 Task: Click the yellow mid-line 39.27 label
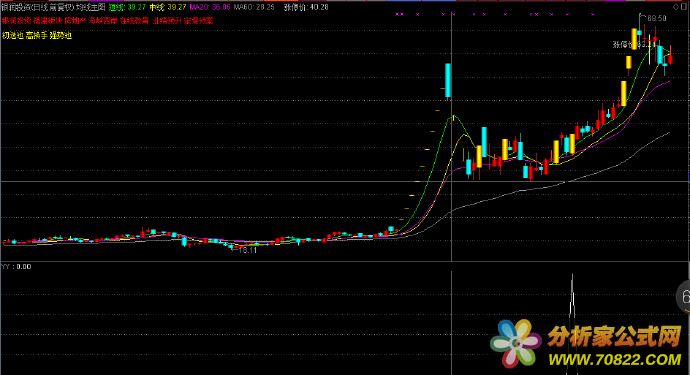pyautogui.click(x=168, y=7)
